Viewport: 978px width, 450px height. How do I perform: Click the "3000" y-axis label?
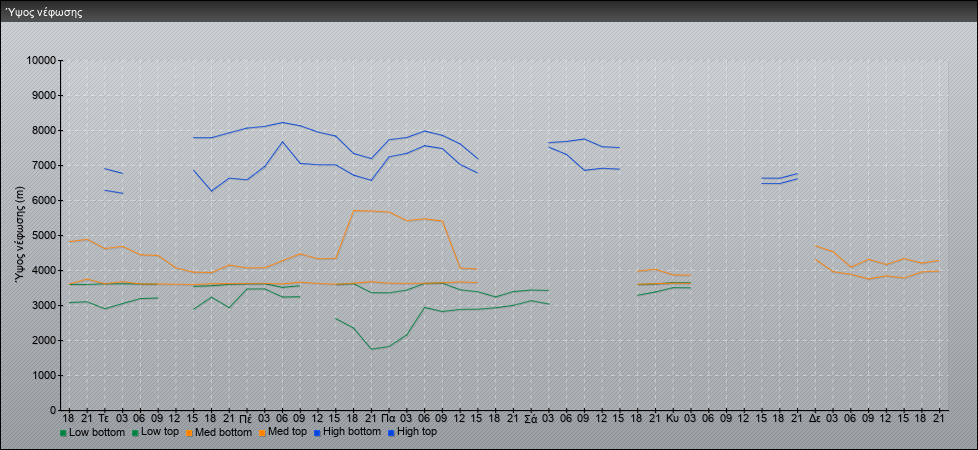point(44,305)
